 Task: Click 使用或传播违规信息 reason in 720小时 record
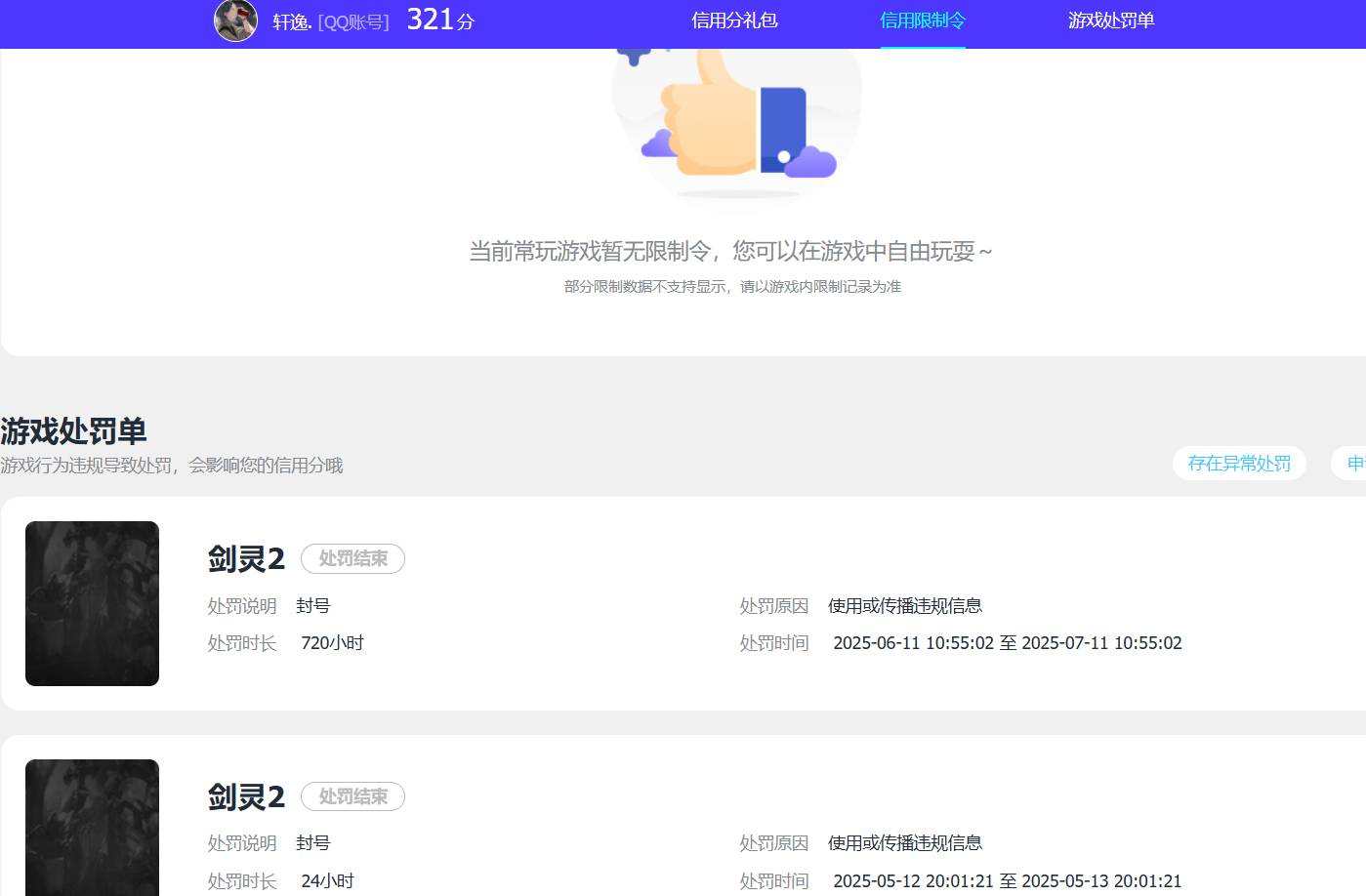click(905, 606)
